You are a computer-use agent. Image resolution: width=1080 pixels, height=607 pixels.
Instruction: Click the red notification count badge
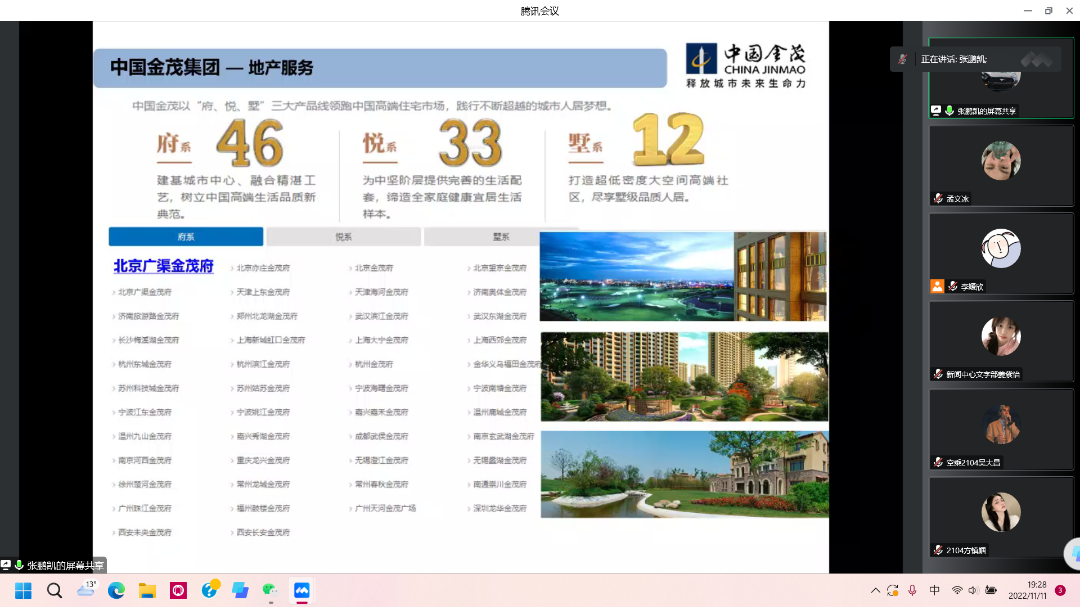[x=1060, y=590]
